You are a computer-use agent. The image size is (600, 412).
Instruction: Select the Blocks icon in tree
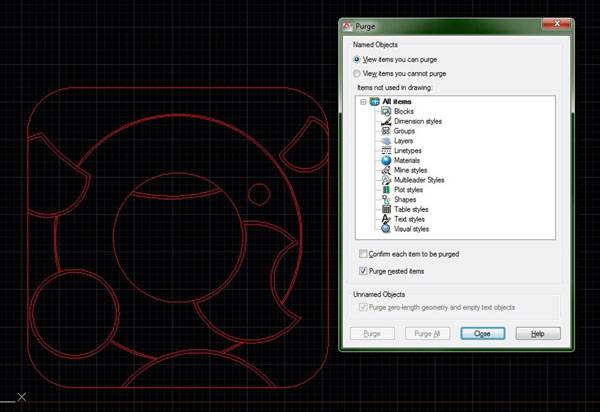[385, 112]
